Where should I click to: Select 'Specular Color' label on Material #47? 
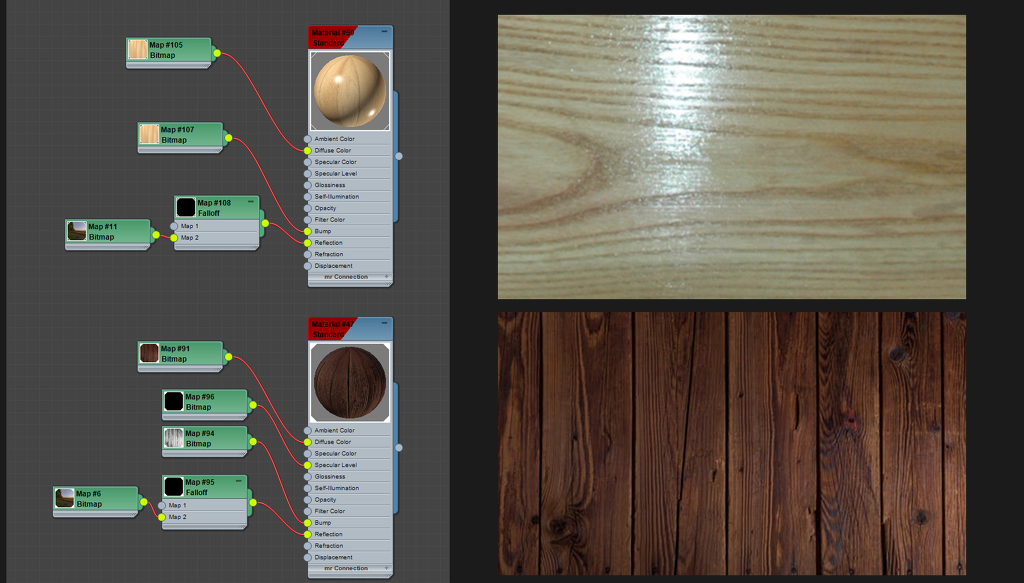(x=336, y=454)
